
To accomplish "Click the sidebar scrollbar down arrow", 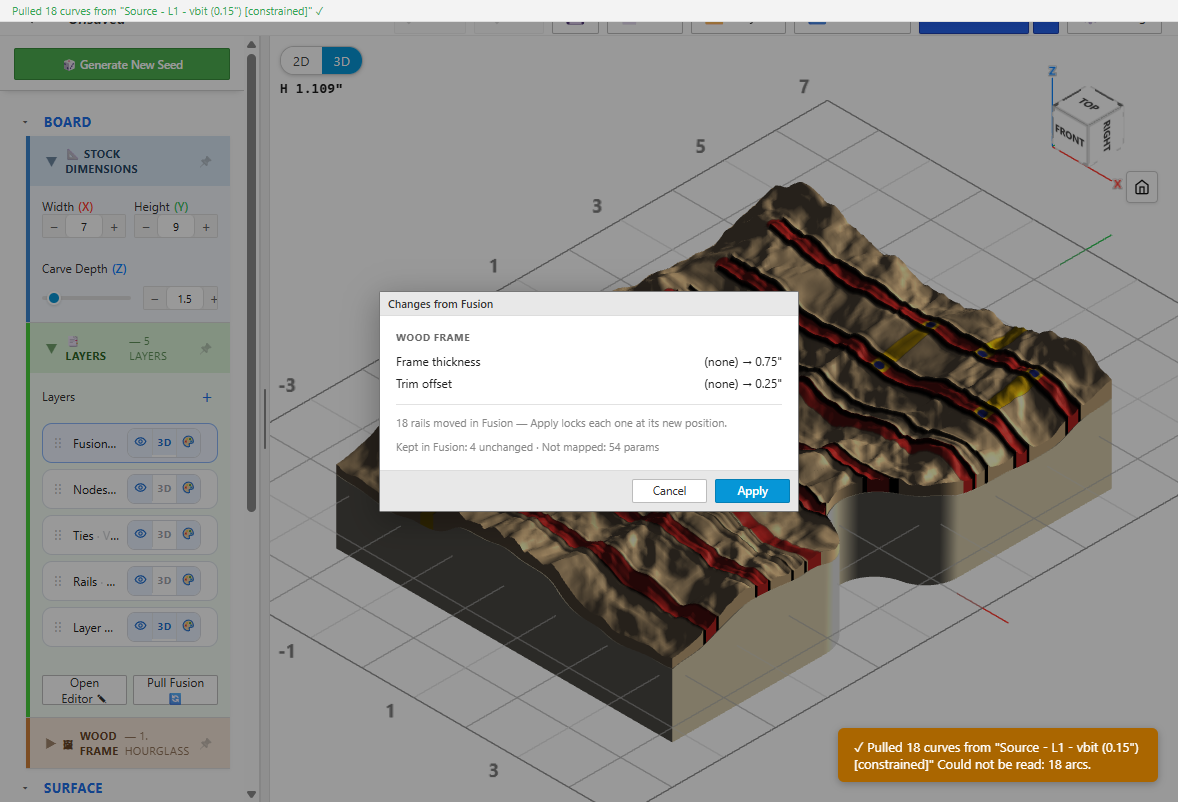I will click(x=252, y=794).
